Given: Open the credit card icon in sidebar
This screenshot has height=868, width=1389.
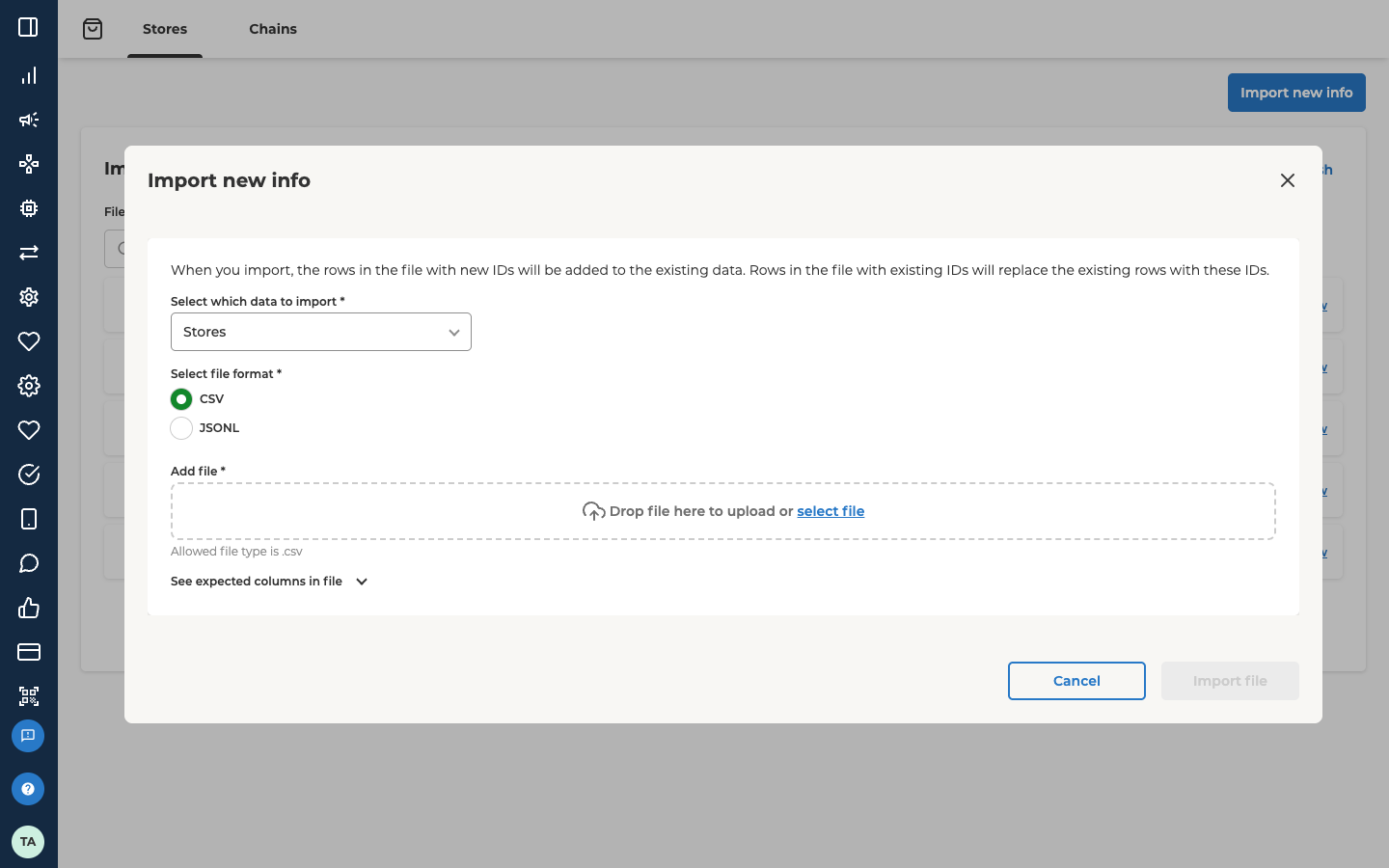Looking at the screenshot, I should (29, 652).
